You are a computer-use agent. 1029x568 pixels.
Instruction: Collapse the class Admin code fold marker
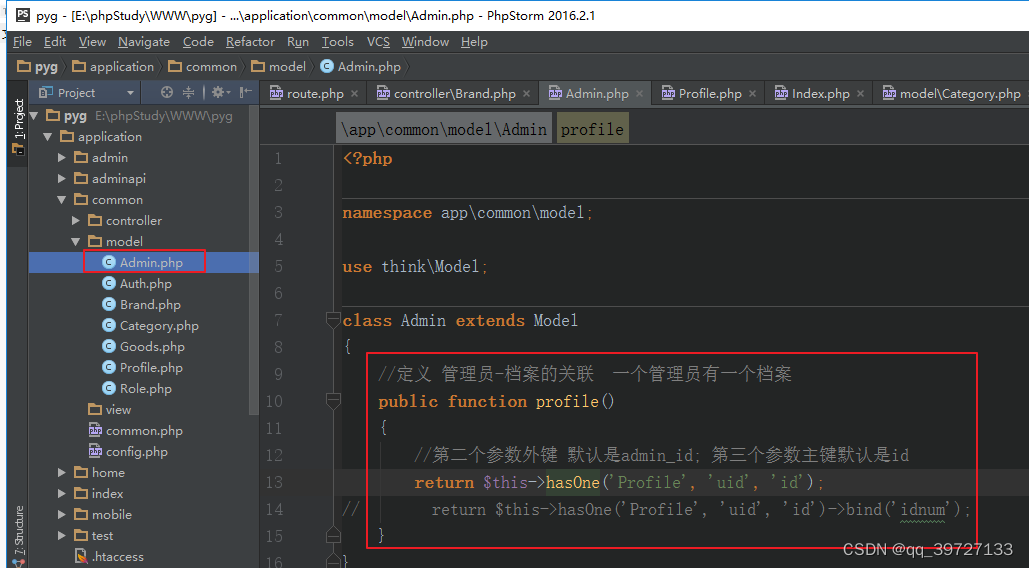(x=333, y=319)
